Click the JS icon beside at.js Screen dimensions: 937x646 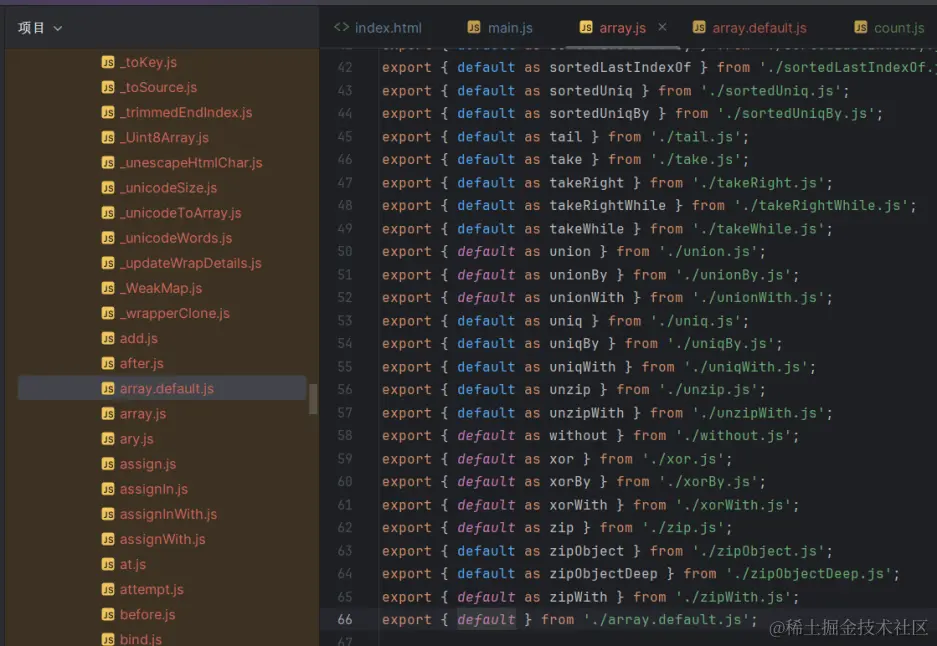pyautogui.click(x=108, y=564)
